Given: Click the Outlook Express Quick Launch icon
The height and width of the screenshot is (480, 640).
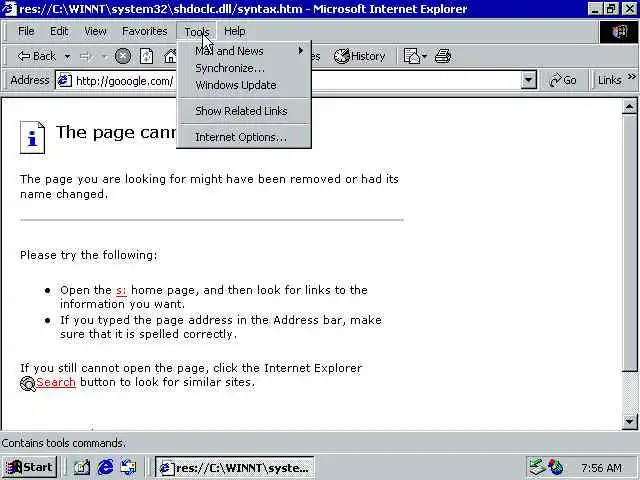Looking at the screenshot, I should (x=129, y=467).
